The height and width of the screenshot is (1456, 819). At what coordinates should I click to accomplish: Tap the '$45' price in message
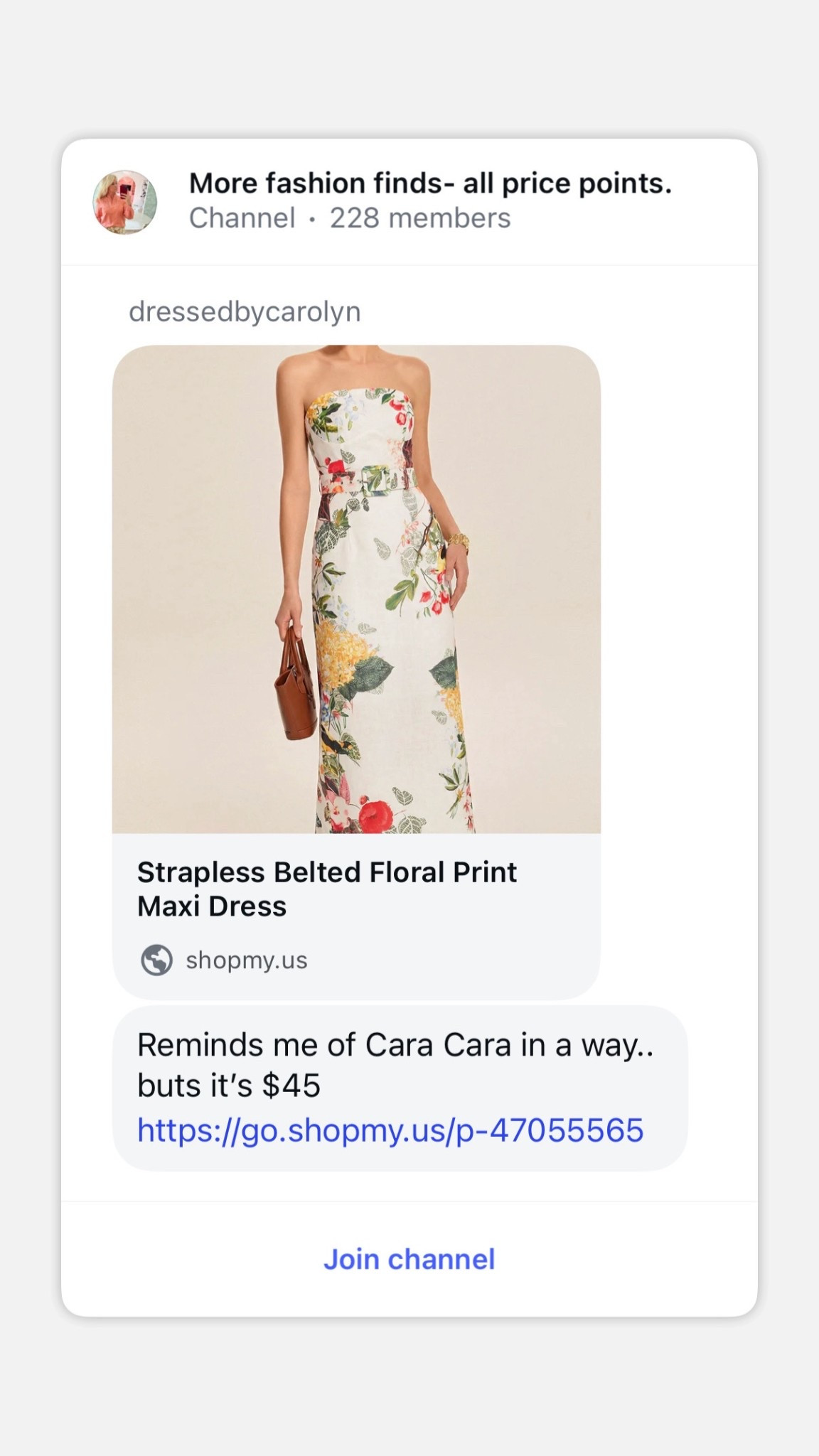coord(291,1086)
